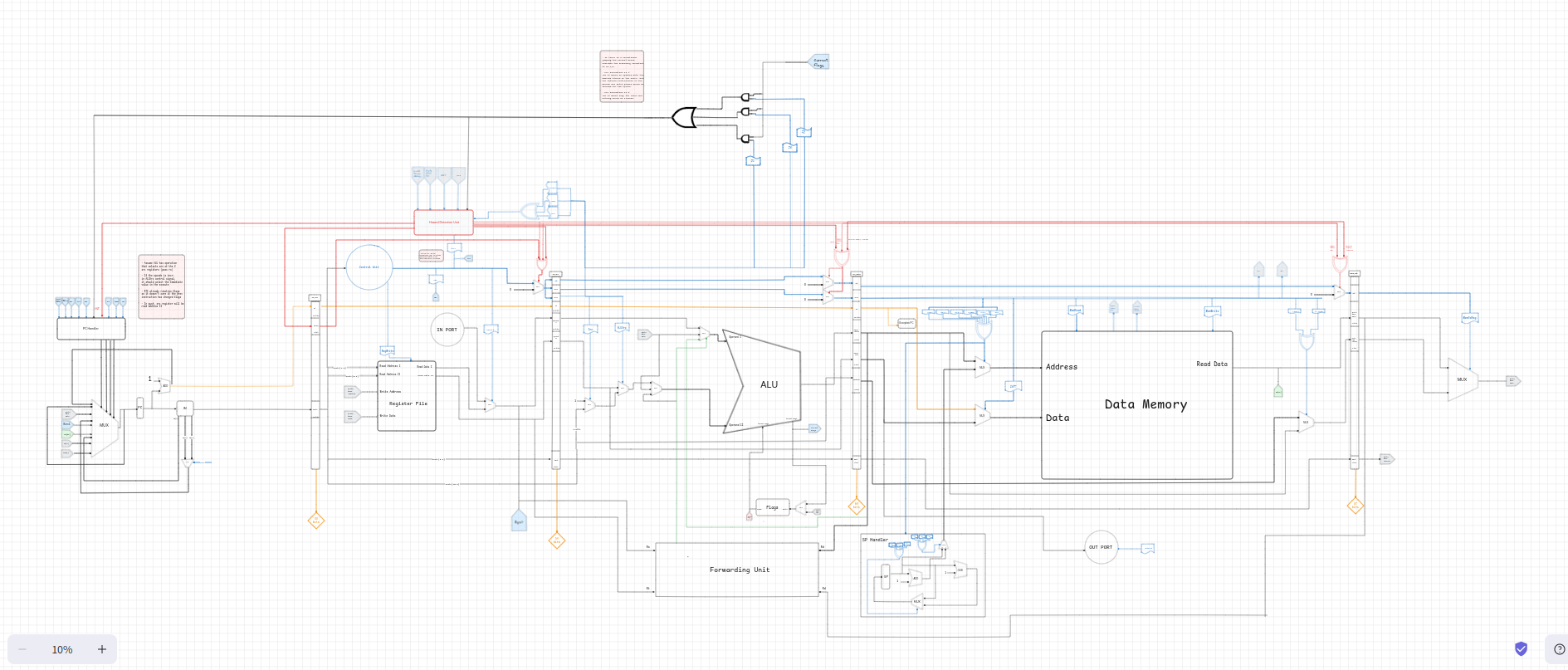Reset zoom via the 10% label
Image resolution: width=1568 pixels, height=670 pixels.
[62, 649]
